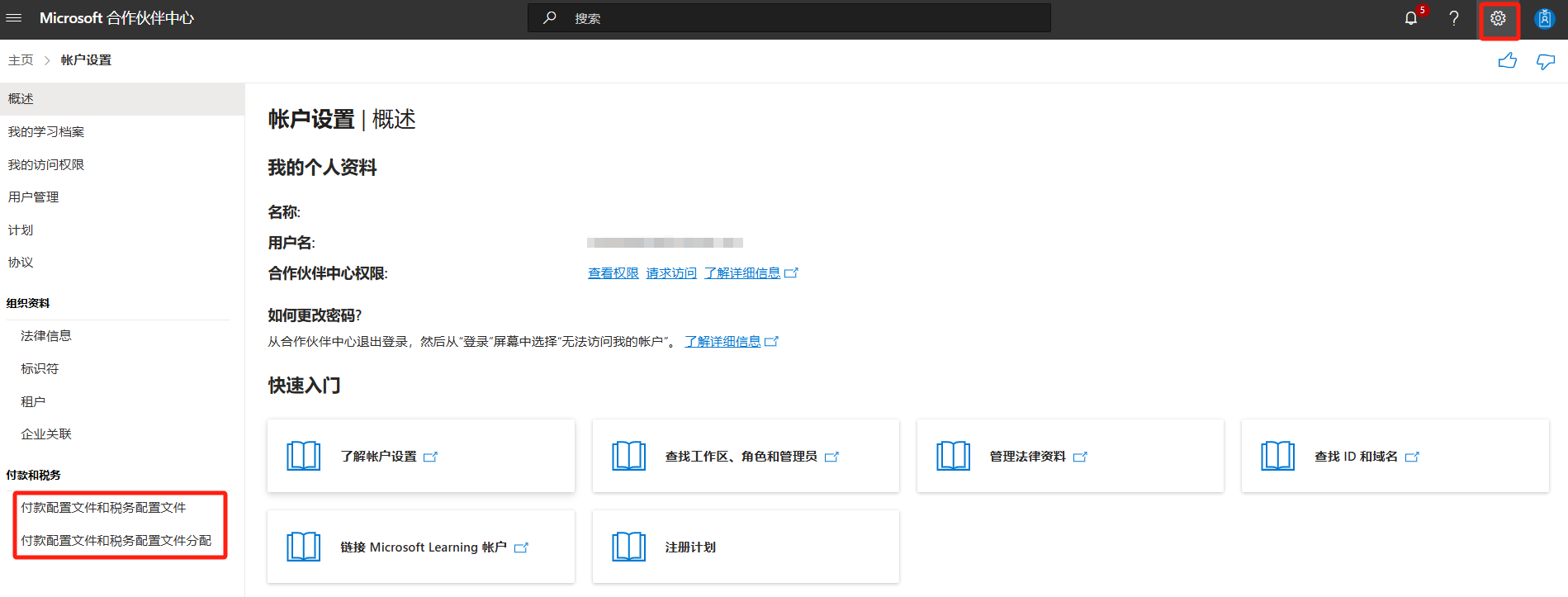Focus the 搜索 search input field
This screenshot has height=597, width=1568.
point(789,18)
